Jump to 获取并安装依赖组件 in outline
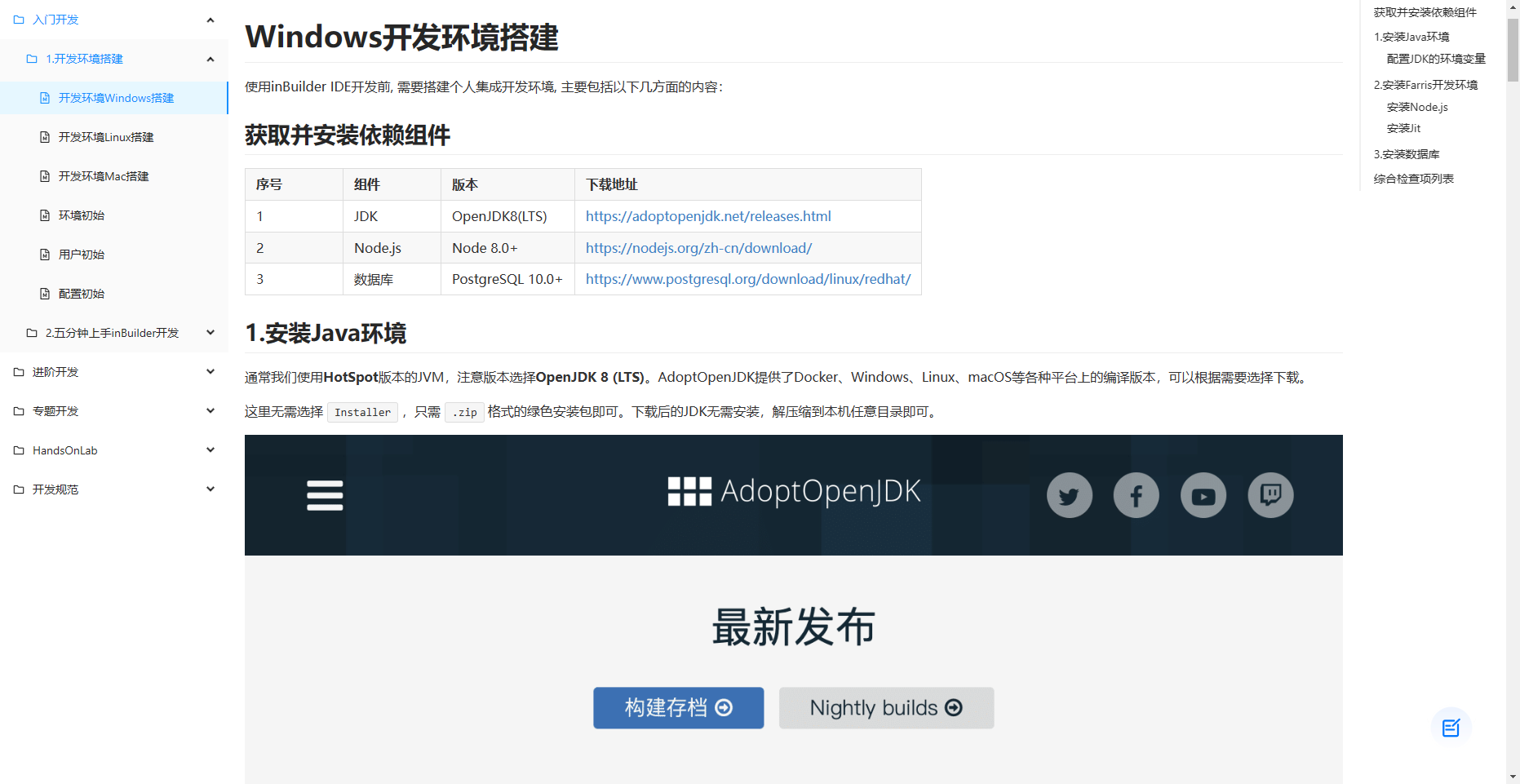 (1425, 12)
